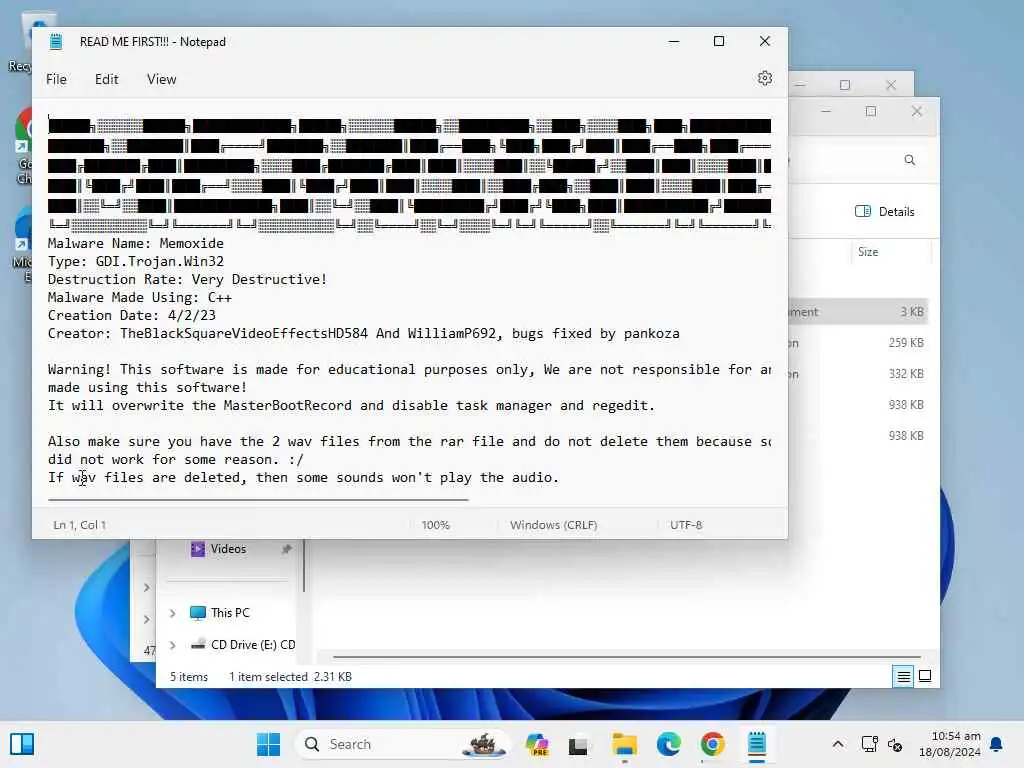Viewport: 1024px width, 768px height.
Task: Click the Creation Date: 4/2/23 line
Action: click(x=132, y=315)
